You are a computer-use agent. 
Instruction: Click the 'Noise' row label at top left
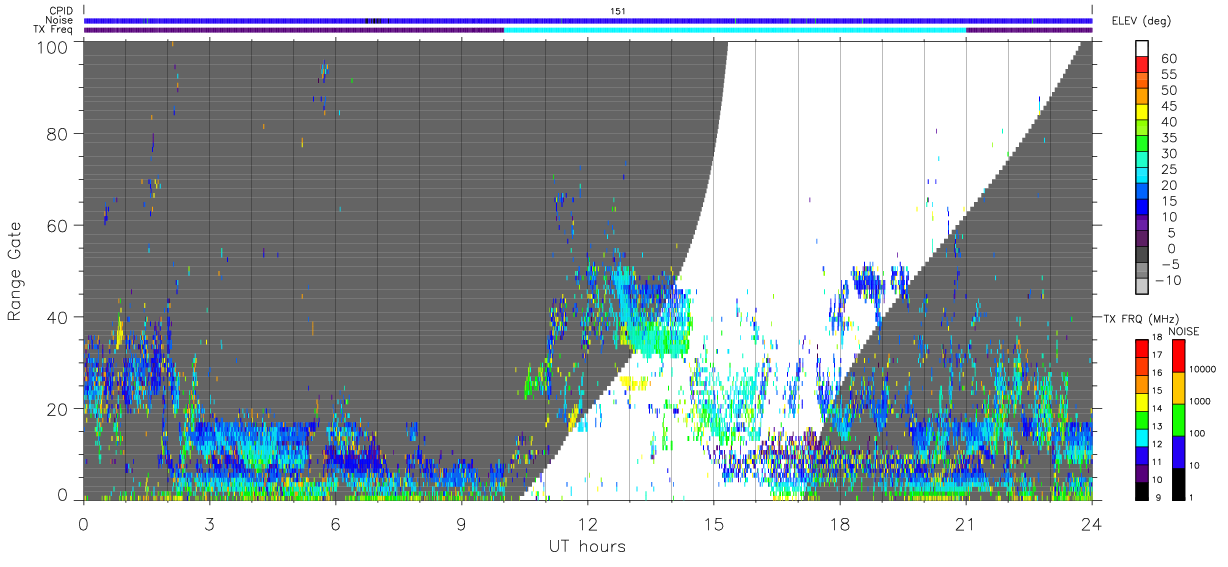[x=59, y=20]
